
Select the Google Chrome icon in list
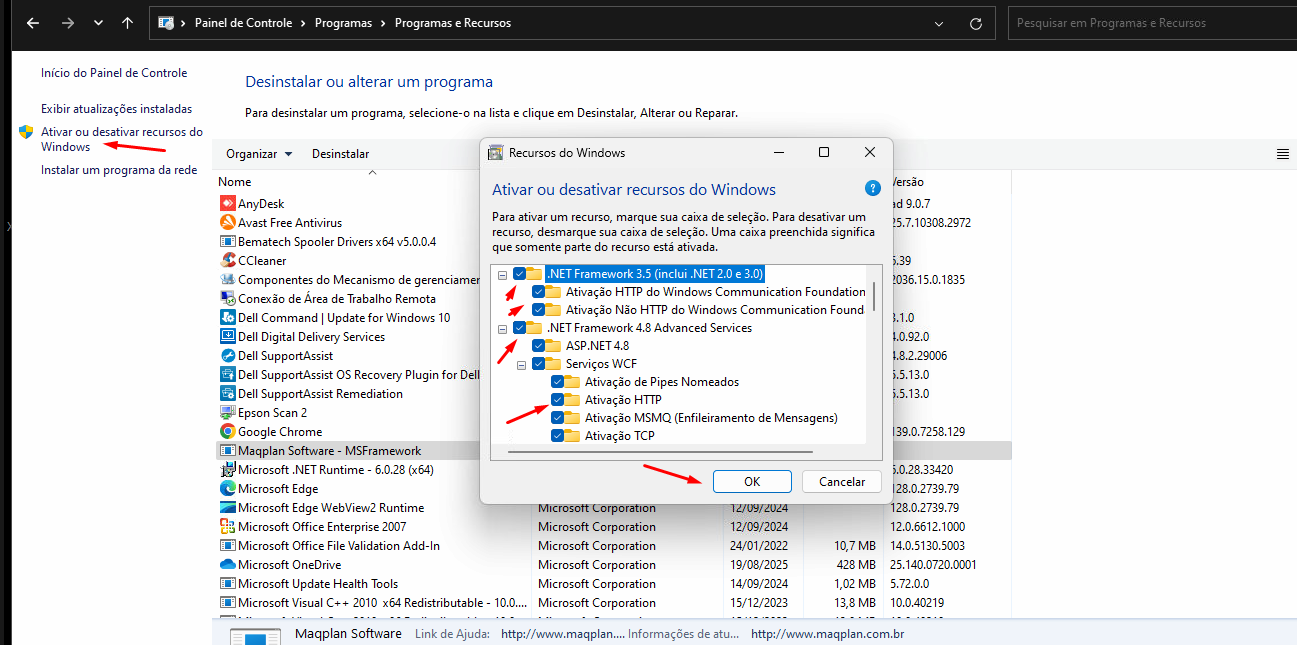227,432
